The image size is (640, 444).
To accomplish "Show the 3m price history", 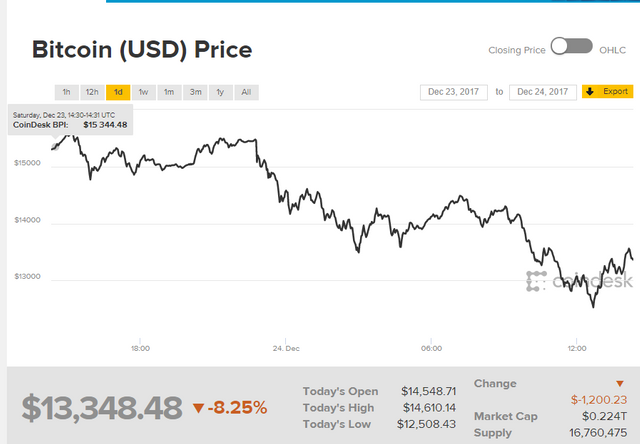I will pyautogui.click(x=194, y=92).
